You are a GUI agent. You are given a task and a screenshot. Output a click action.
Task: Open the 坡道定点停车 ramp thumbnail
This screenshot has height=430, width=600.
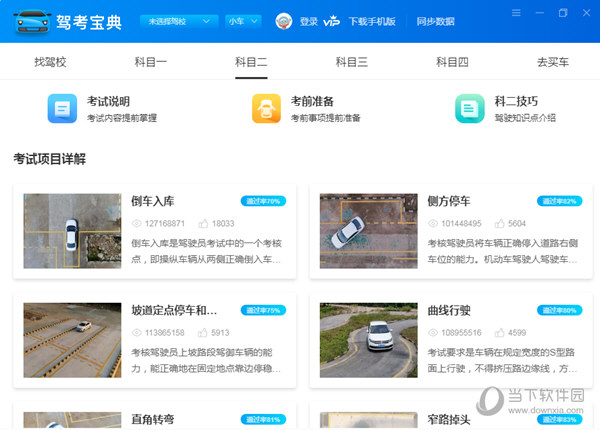coord(72,340)
